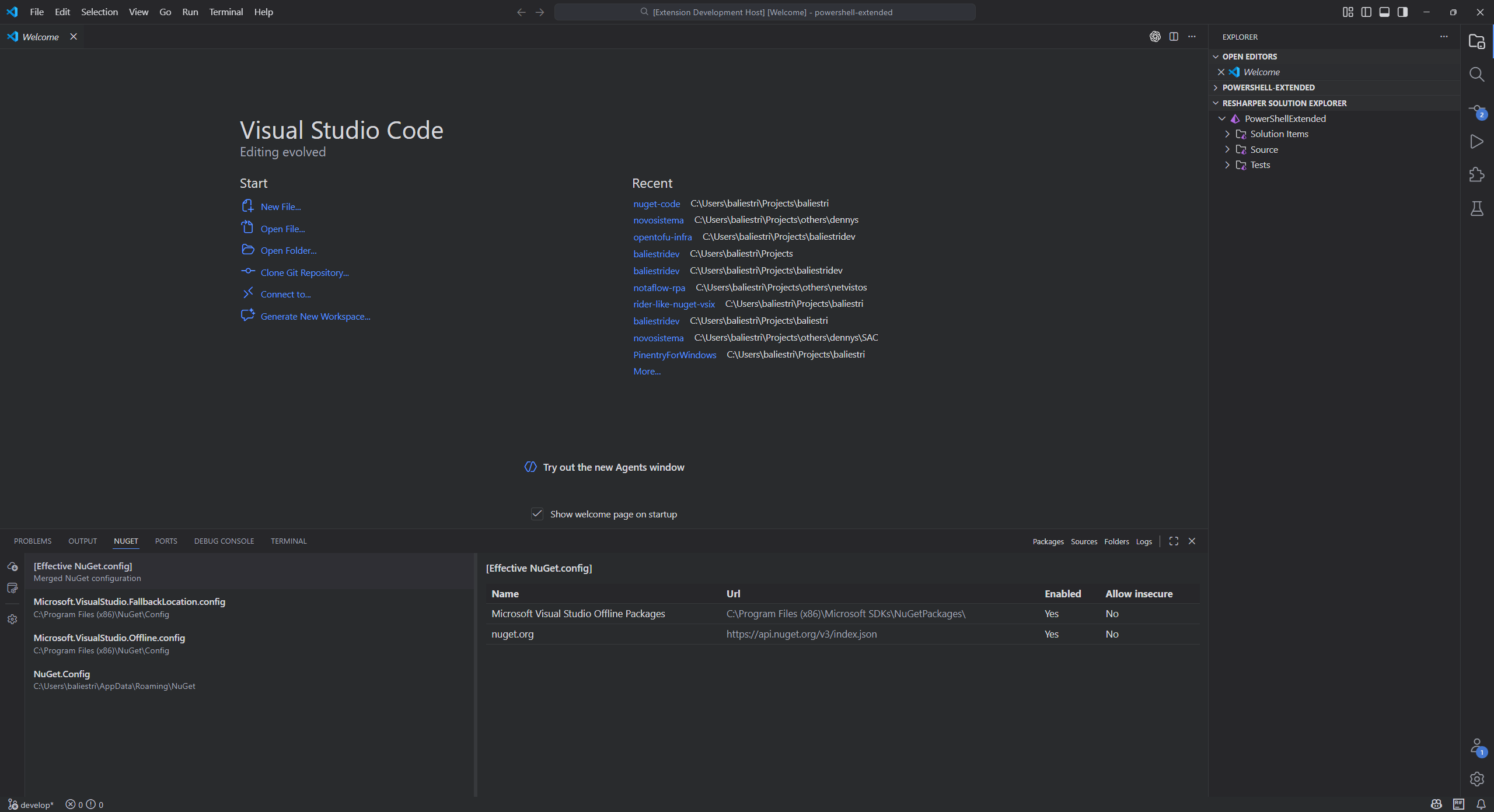The height and width of the screenshot is (812, 1494).
Task: Click the Copilot chat icon in the editor toolbar
Action: pos(1155,37)
